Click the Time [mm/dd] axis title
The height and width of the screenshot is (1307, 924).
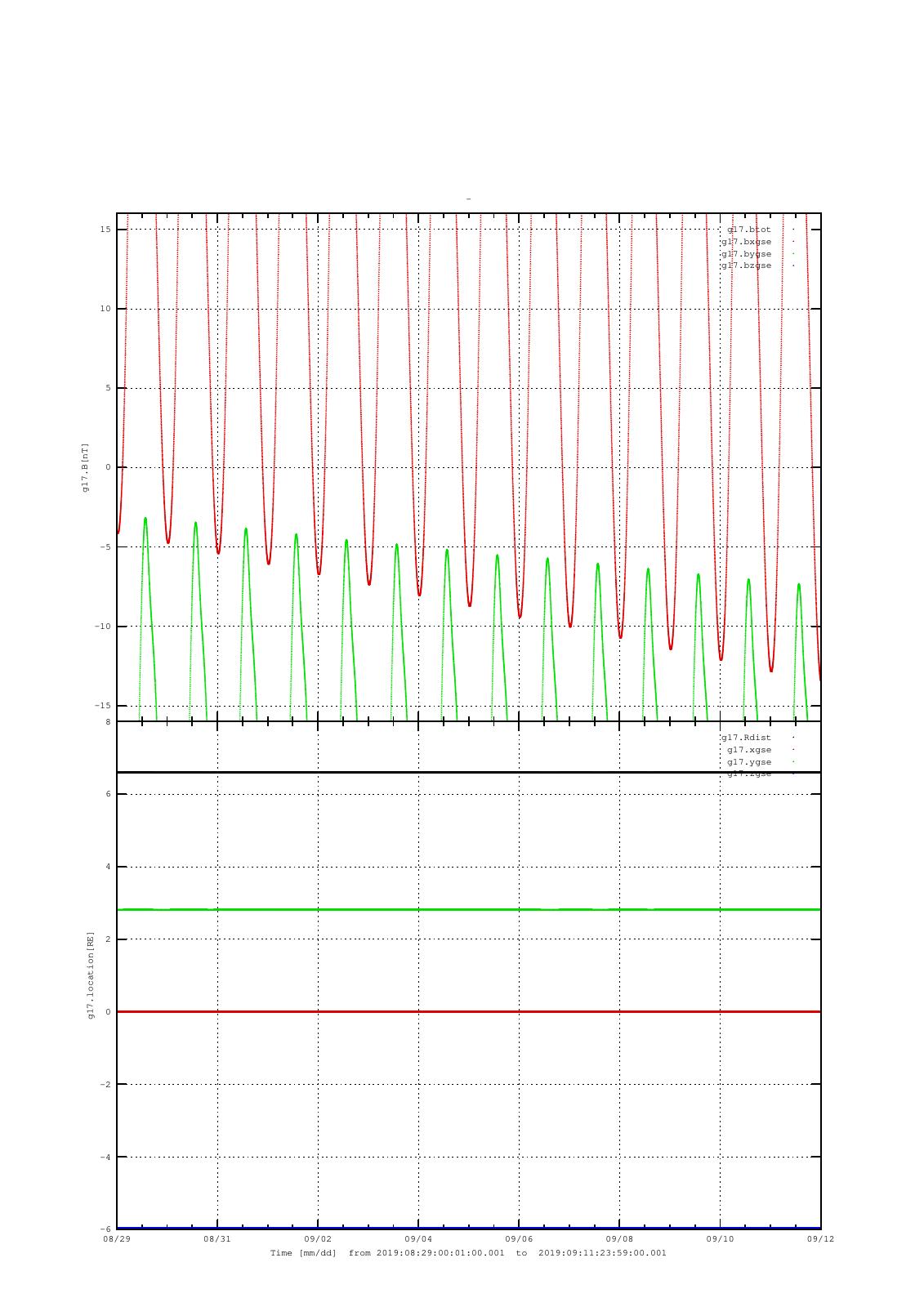click(303, 1253)
